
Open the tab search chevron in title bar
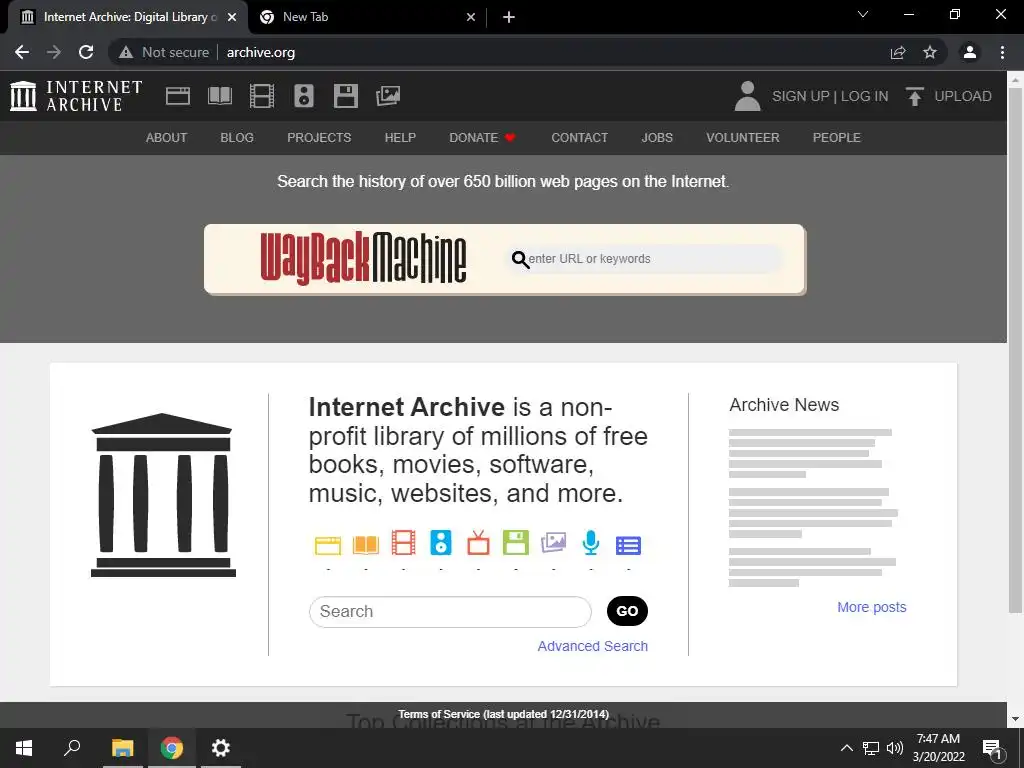(863, 14)
